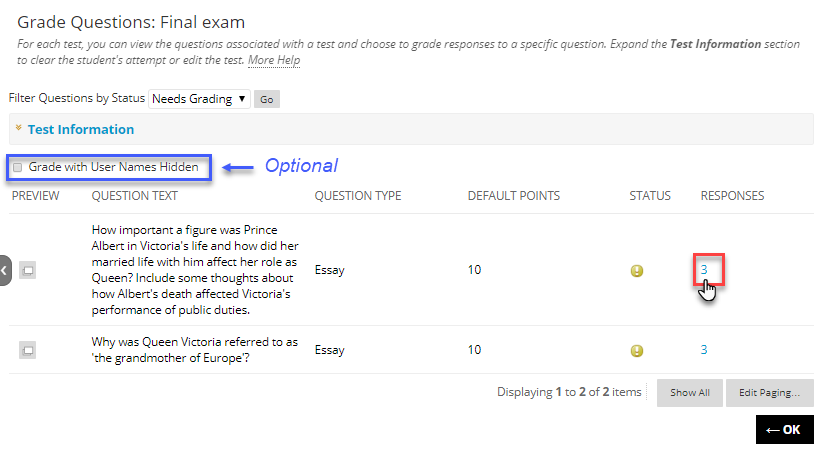
Task: Open the More Help link
Action: tap(274, 61)
